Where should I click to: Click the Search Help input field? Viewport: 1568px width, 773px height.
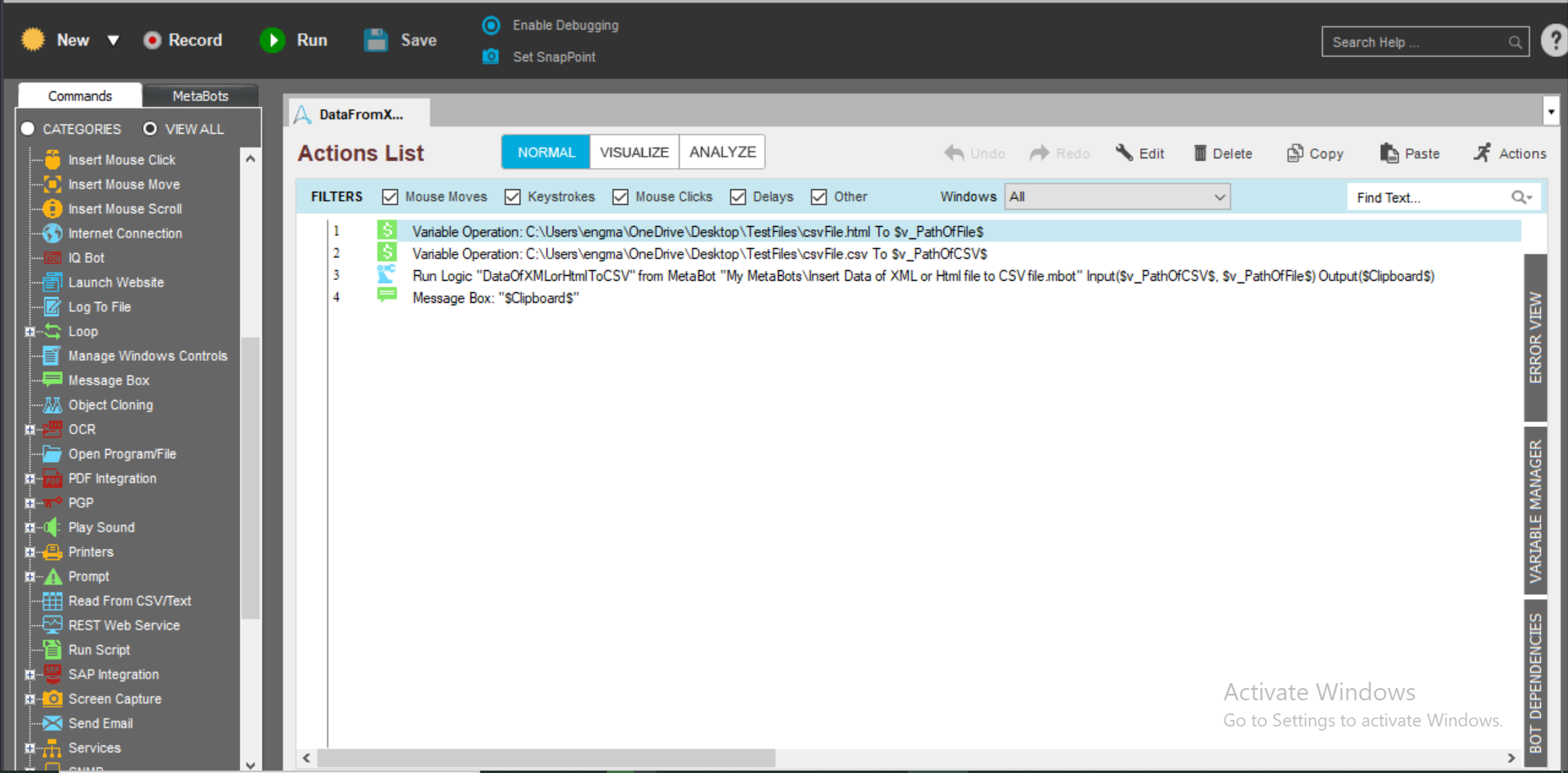(x=1424, y=42)
